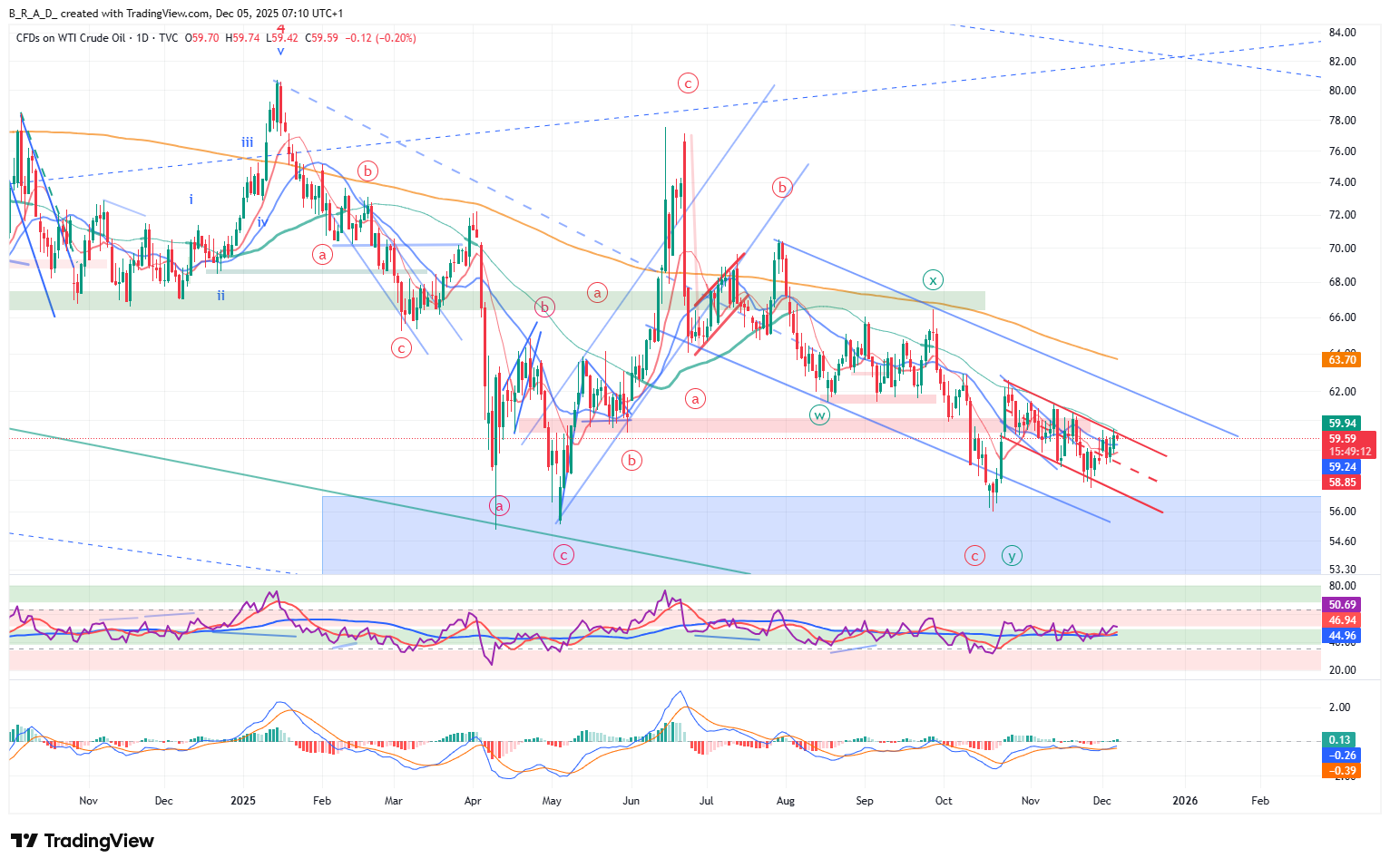Click the green 59.94 price tag
1390x868 pixels.
click(x=1342, y=424)
